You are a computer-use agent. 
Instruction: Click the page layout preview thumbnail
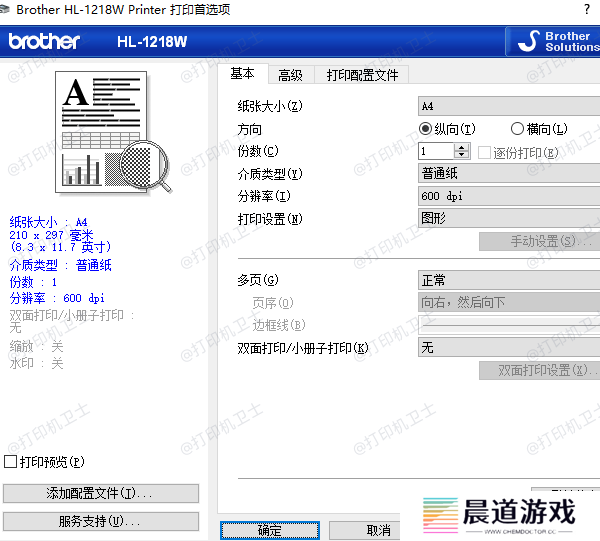click(x=113, y=132)
